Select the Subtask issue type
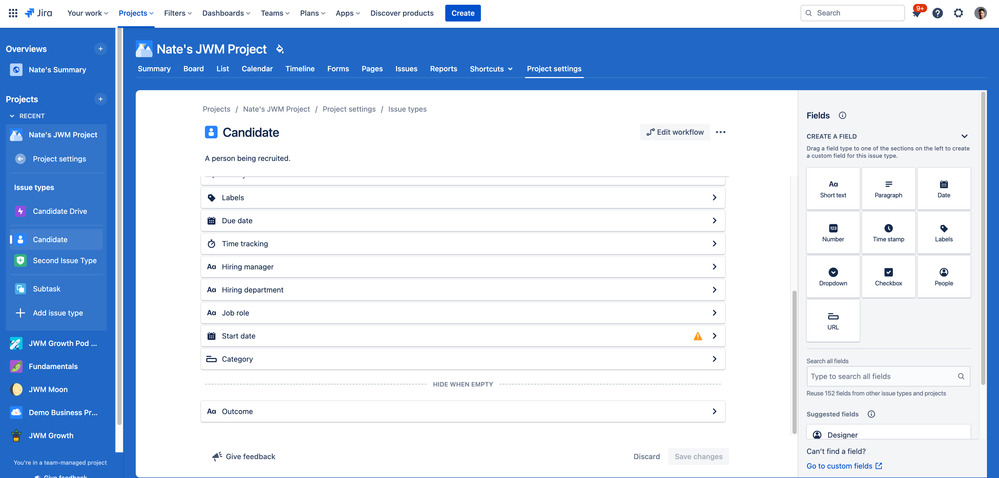The image size is (999, 478). coord(56,289)
